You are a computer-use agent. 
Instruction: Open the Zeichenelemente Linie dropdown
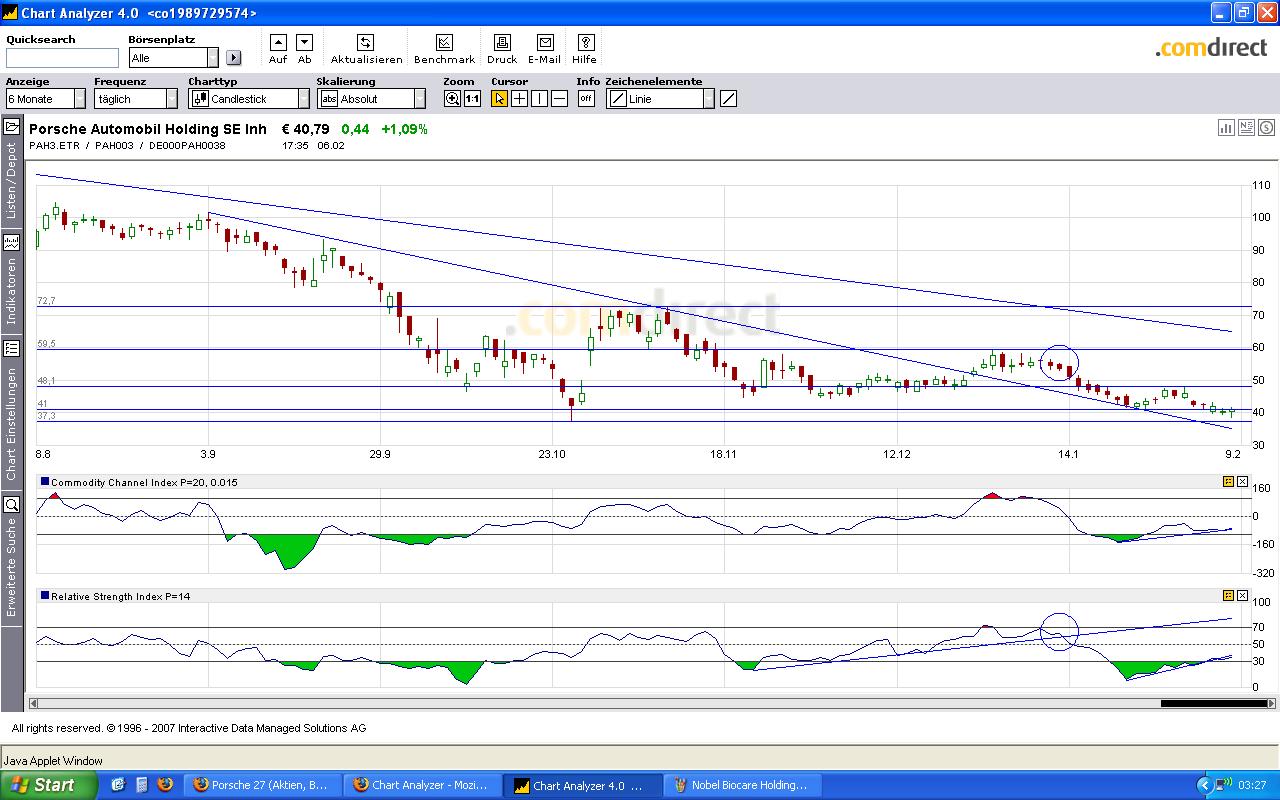coord(708,99)
